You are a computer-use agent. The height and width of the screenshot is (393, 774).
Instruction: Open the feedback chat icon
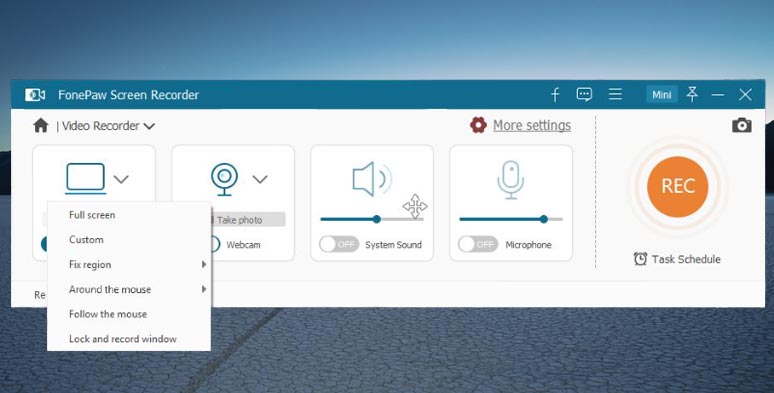584,94
